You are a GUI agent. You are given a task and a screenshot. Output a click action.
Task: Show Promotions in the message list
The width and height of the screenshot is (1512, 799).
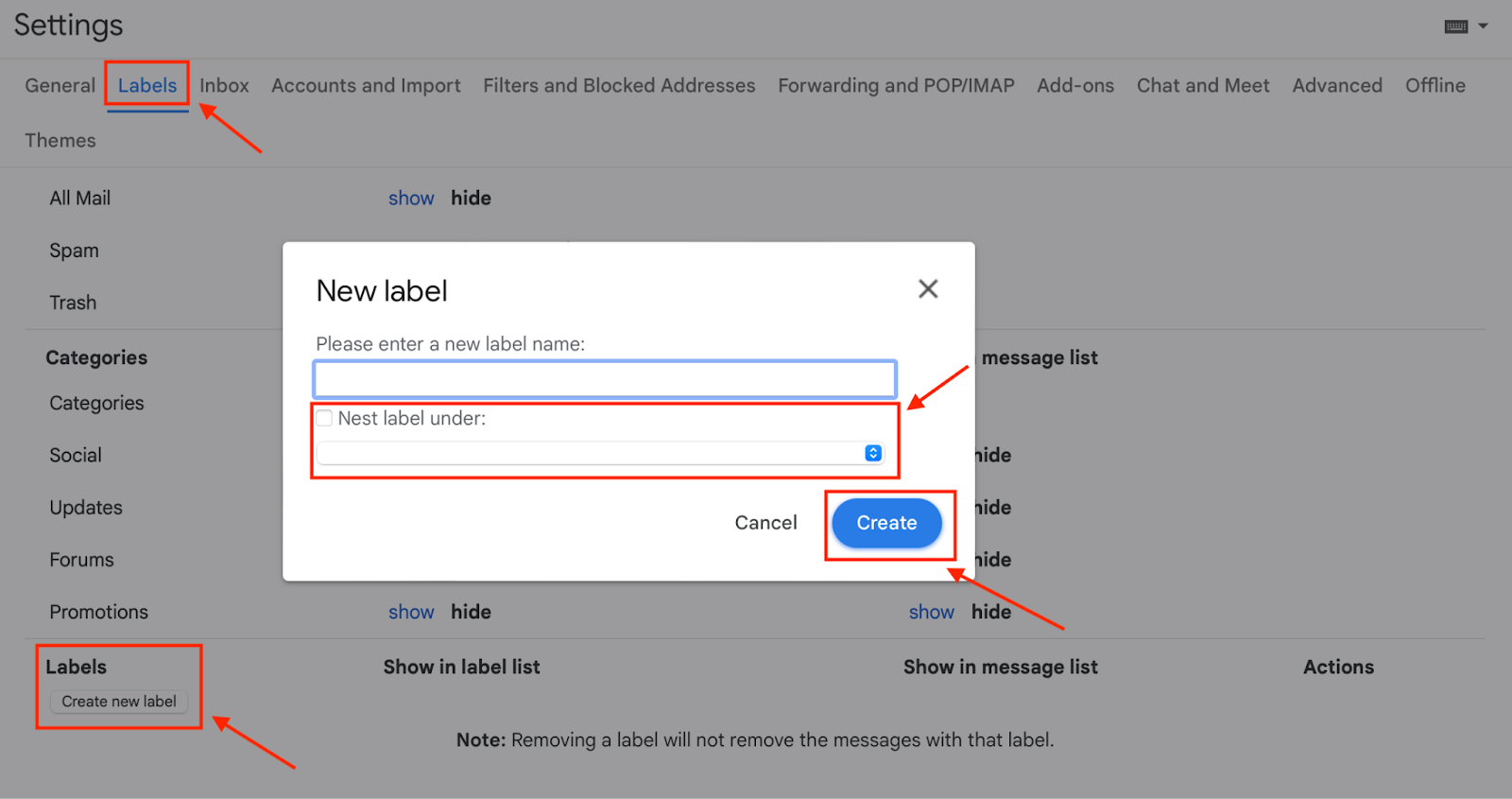coord(931,612)
